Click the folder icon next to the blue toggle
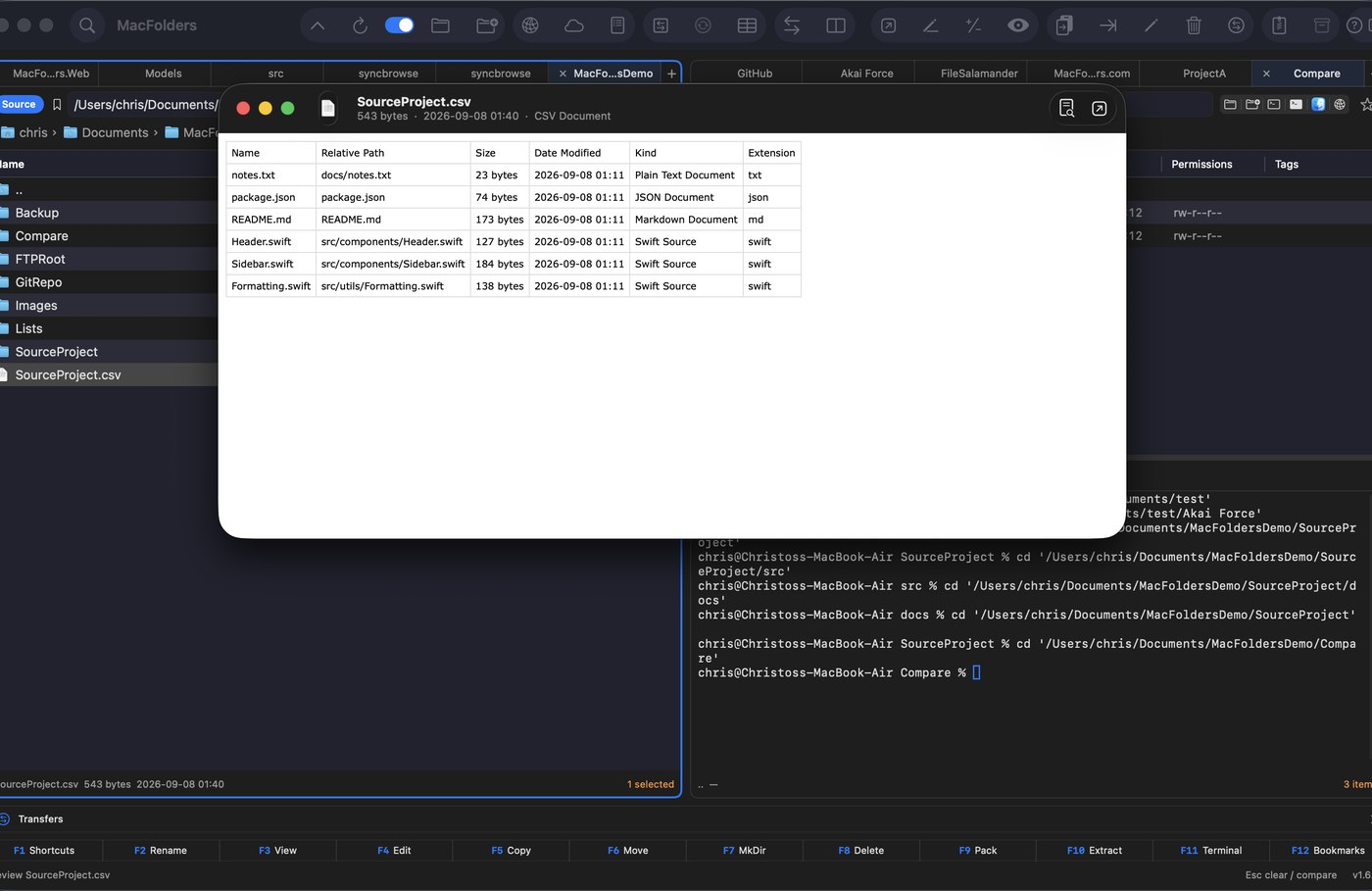 coord(441,25)
